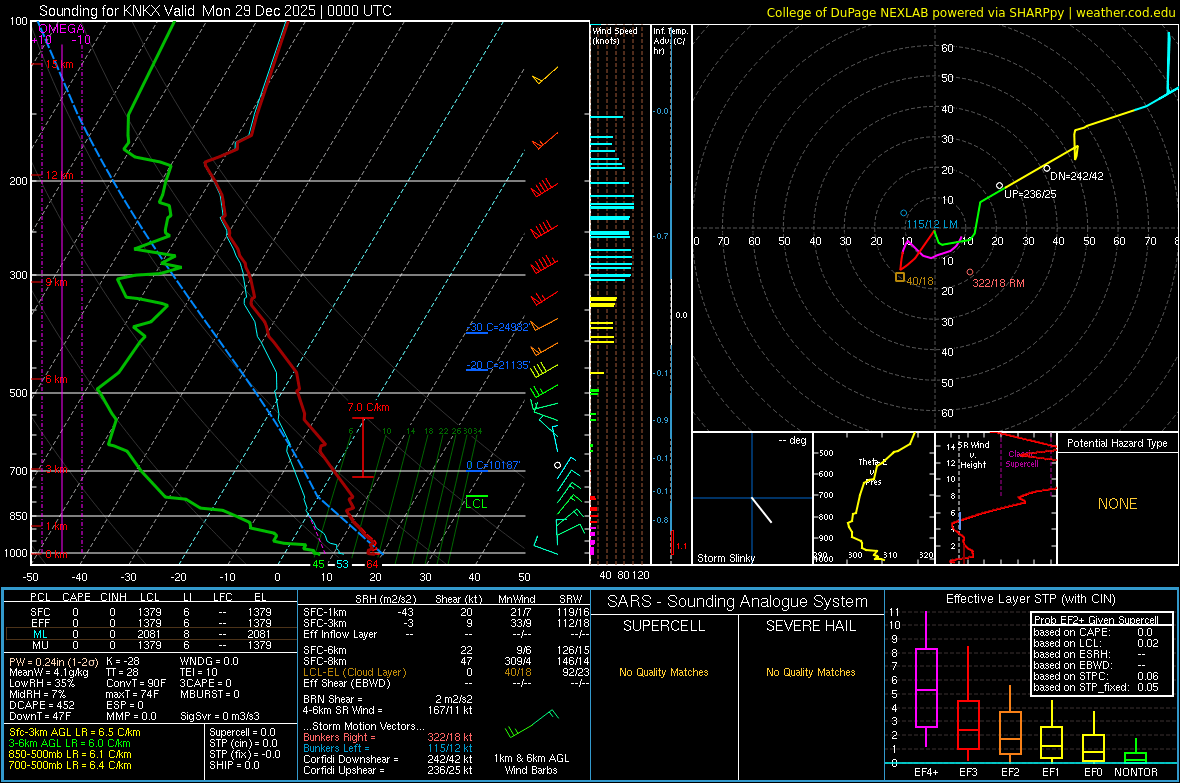This screenshot has width=1180, height=783.
Task: Select the UP=236/25 hodograph label
Action: (1030, 193)
